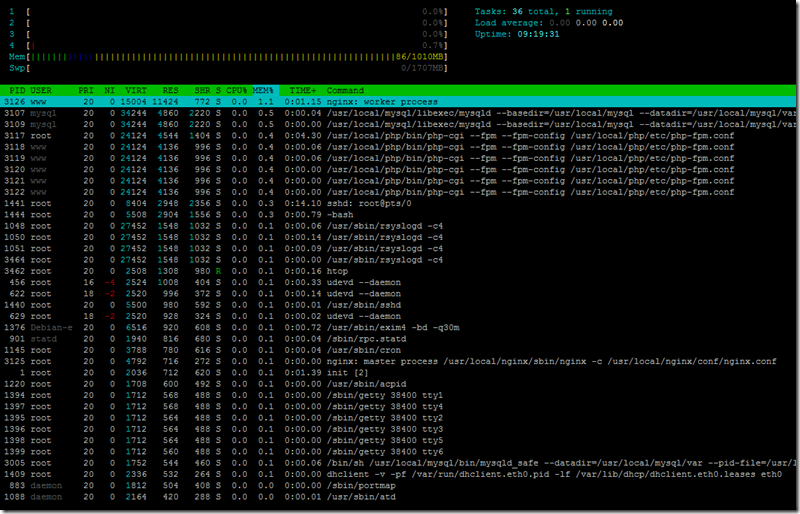Viewport: 800px width, 514px height.
Task: Click the highlighted MEM% column header
Action: pyautogui.click(x=263, y=90)
